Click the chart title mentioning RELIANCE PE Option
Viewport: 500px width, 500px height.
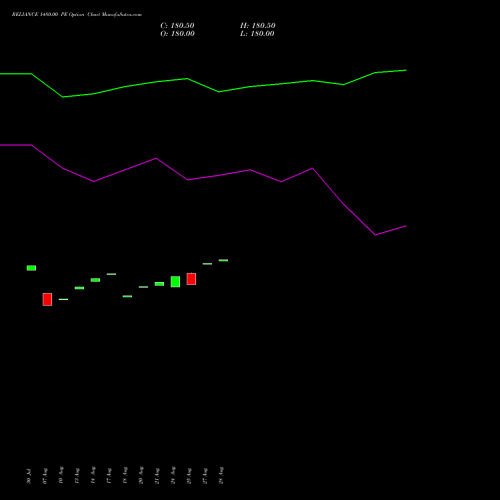(77, 15)
